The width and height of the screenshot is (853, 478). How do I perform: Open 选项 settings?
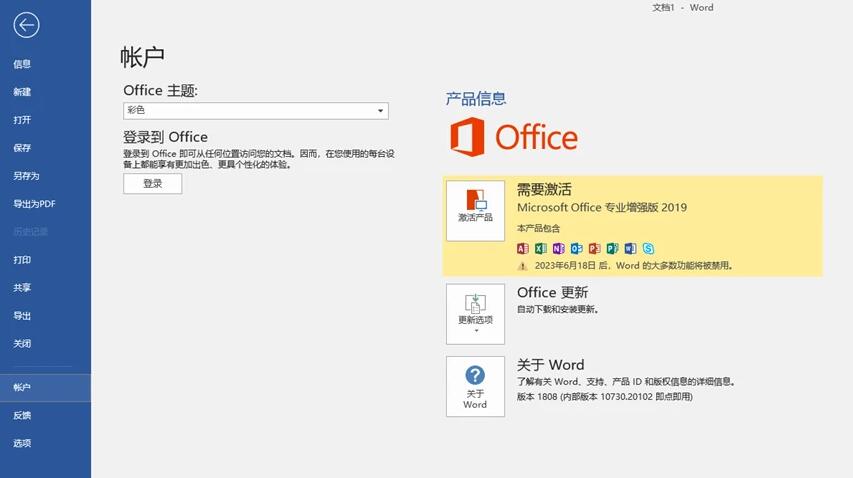pyautogui.click(x=22, y=443)
